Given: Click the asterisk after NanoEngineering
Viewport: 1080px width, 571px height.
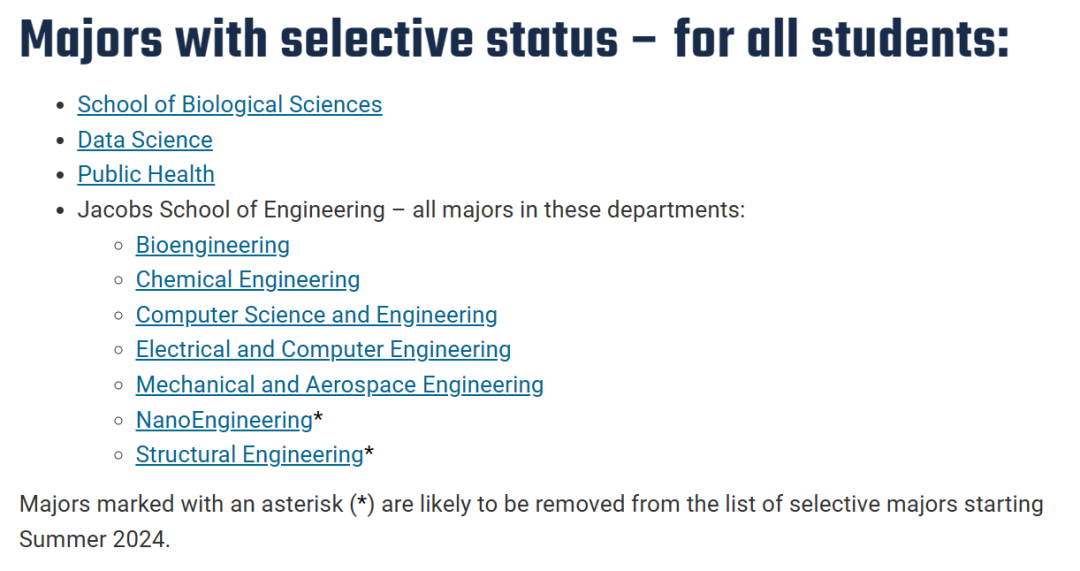Looking at the screenshot, I should (318, 417).
